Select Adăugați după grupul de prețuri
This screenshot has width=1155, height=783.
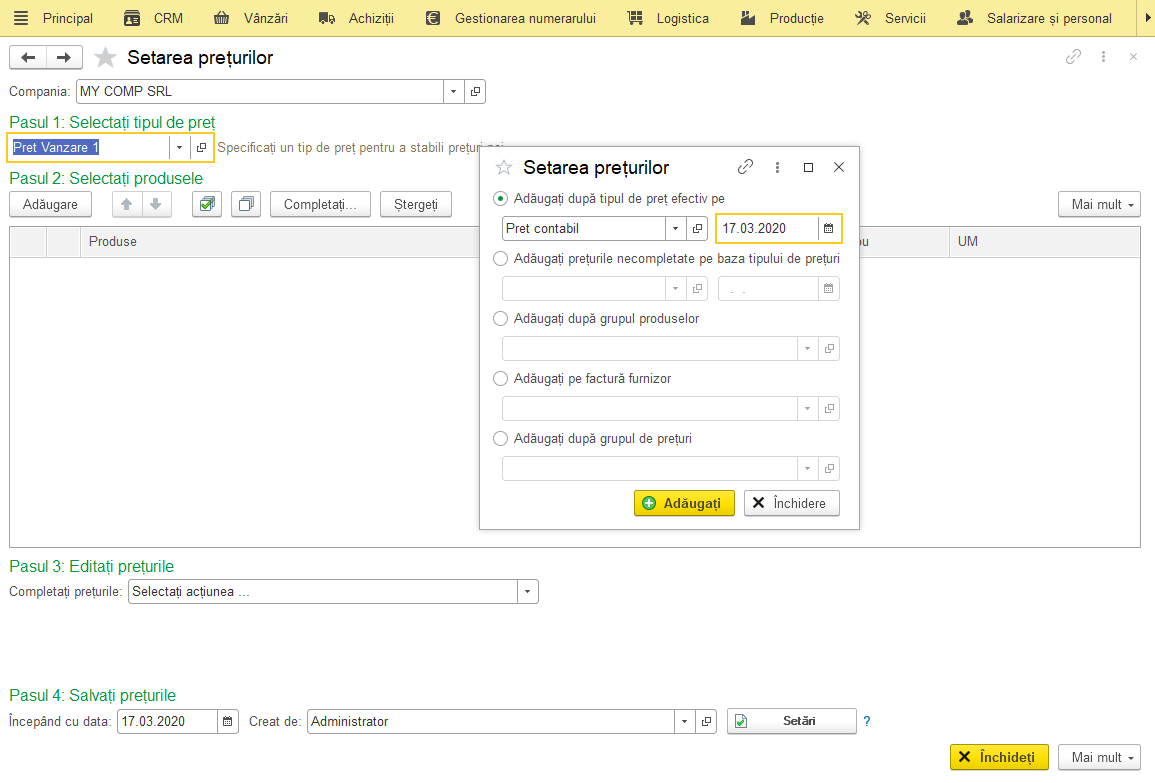click(x=501, y=438)
